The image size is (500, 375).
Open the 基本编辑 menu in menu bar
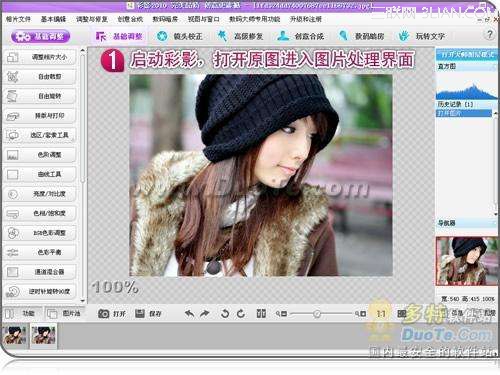(53, 19)
